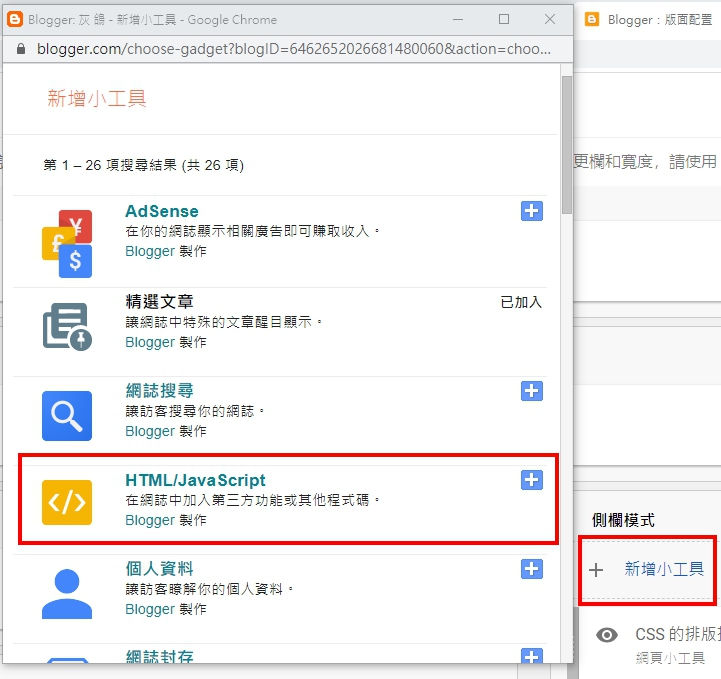
Task: Click the HTML/JavaScript description text
Action: [x=252, y=500]
